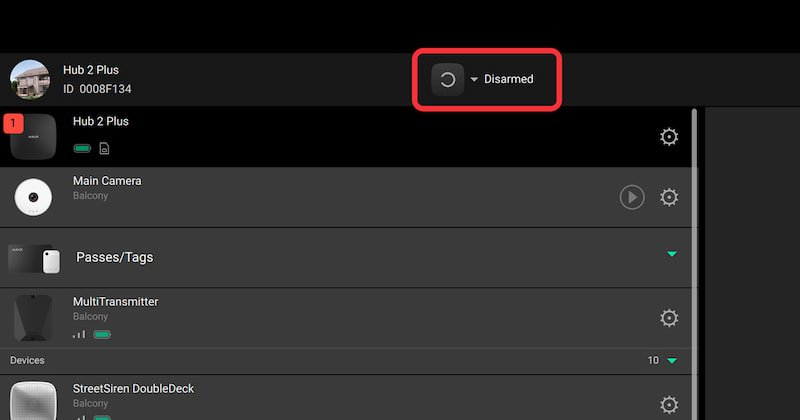The image size is (800, 420).
Task: Collapse the Devices list arrow
Action: [x=672, y=361]
